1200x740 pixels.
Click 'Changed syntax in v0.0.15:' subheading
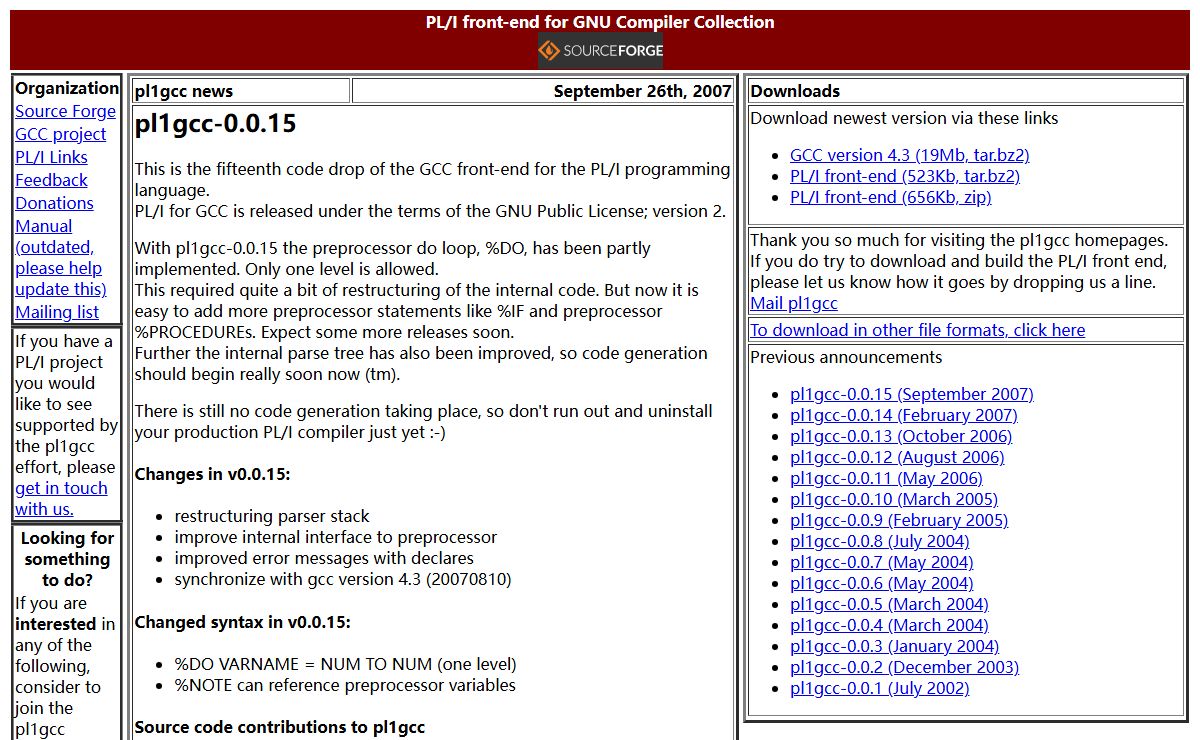[242, 622]
